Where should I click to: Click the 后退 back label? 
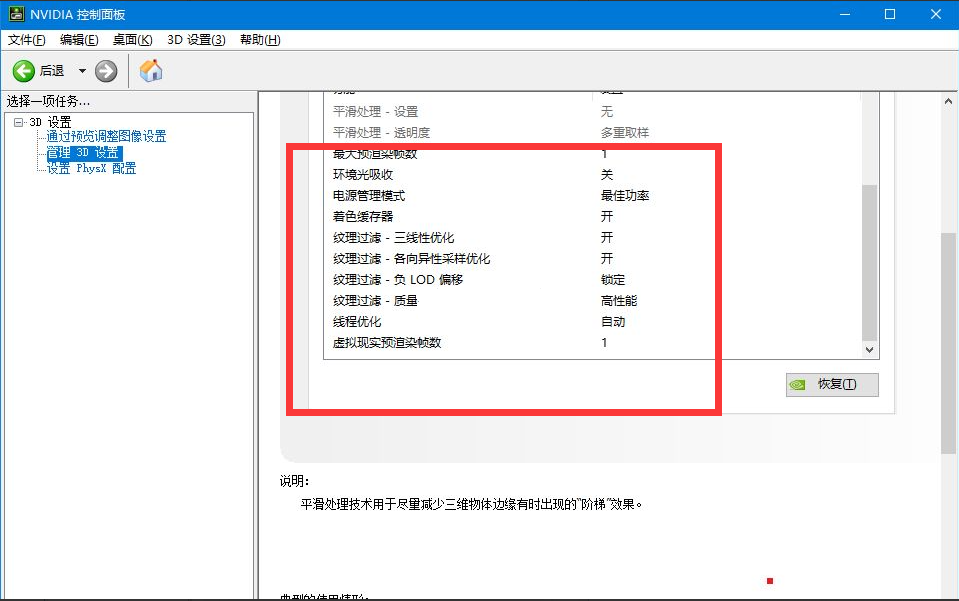click(x=52, y=71)
